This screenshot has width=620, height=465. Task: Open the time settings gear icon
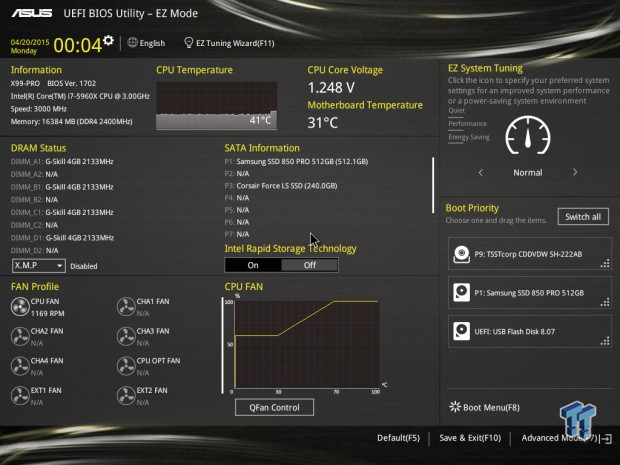[x=108, y=40]
